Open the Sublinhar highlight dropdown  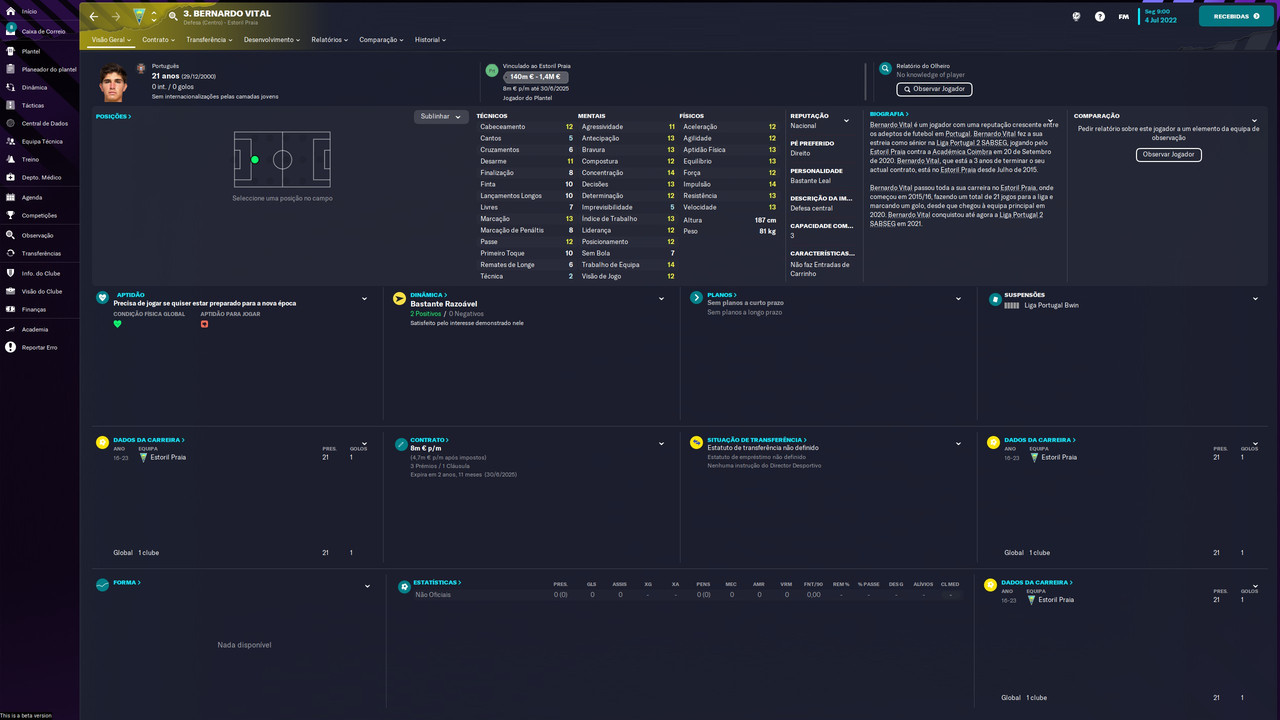click(441, 117)
